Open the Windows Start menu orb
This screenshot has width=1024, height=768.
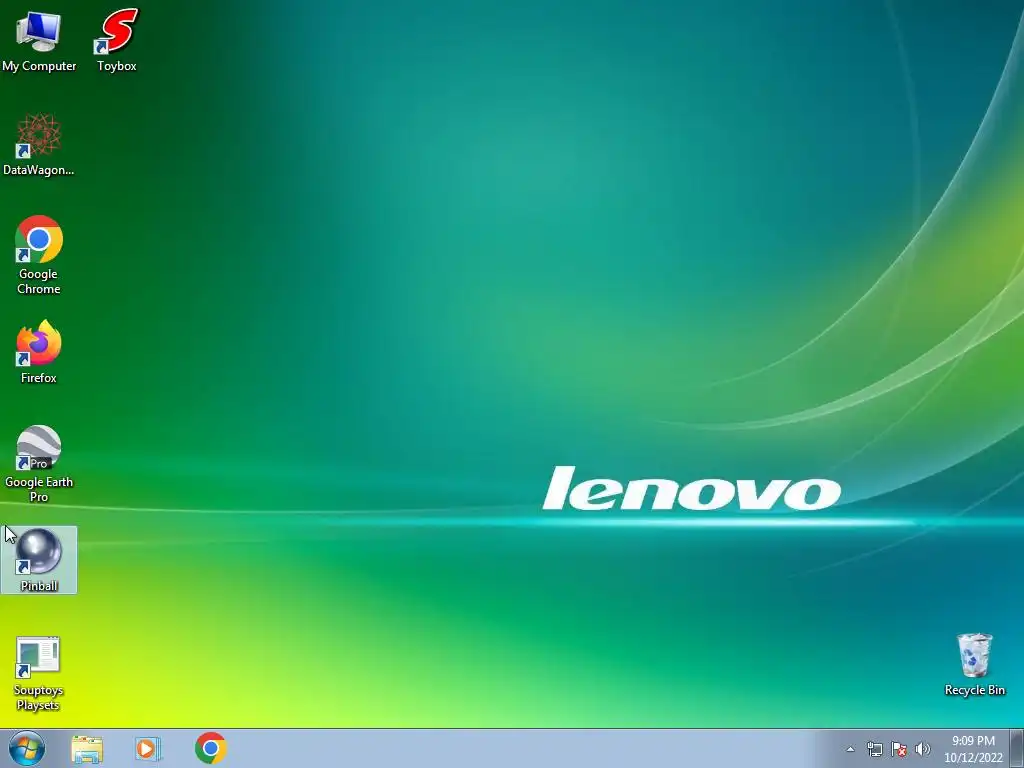[27, 748]
